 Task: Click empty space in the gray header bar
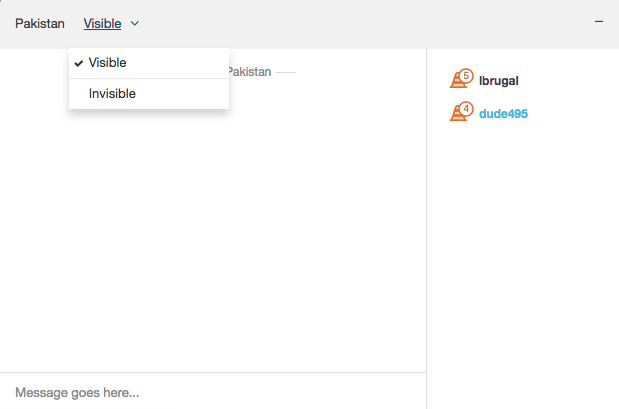pos(370,23)
